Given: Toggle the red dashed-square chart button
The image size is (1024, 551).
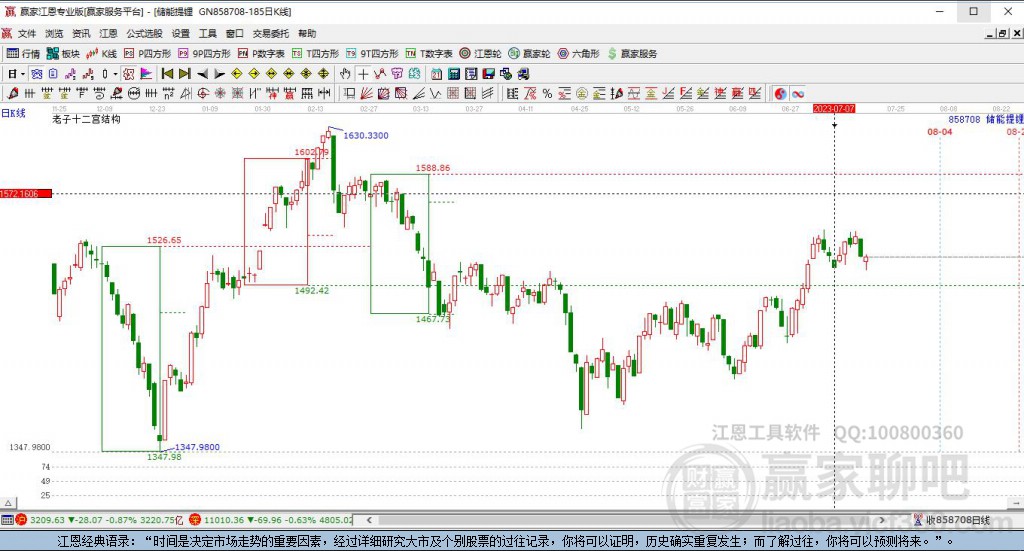Looking at the screenshot, I should pyautogui.click(x=129, y=74).
